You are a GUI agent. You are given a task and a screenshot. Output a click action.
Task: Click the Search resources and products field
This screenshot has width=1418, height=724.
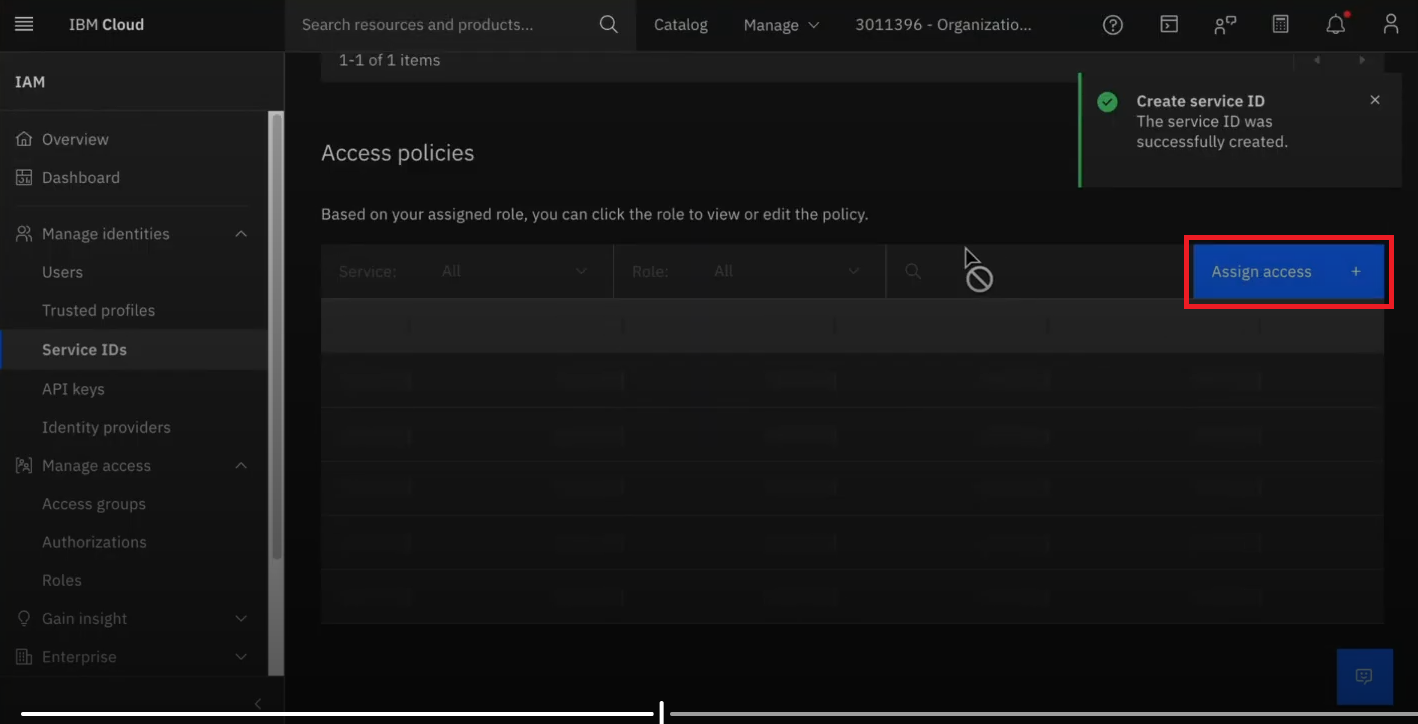[x=440, y=25]
